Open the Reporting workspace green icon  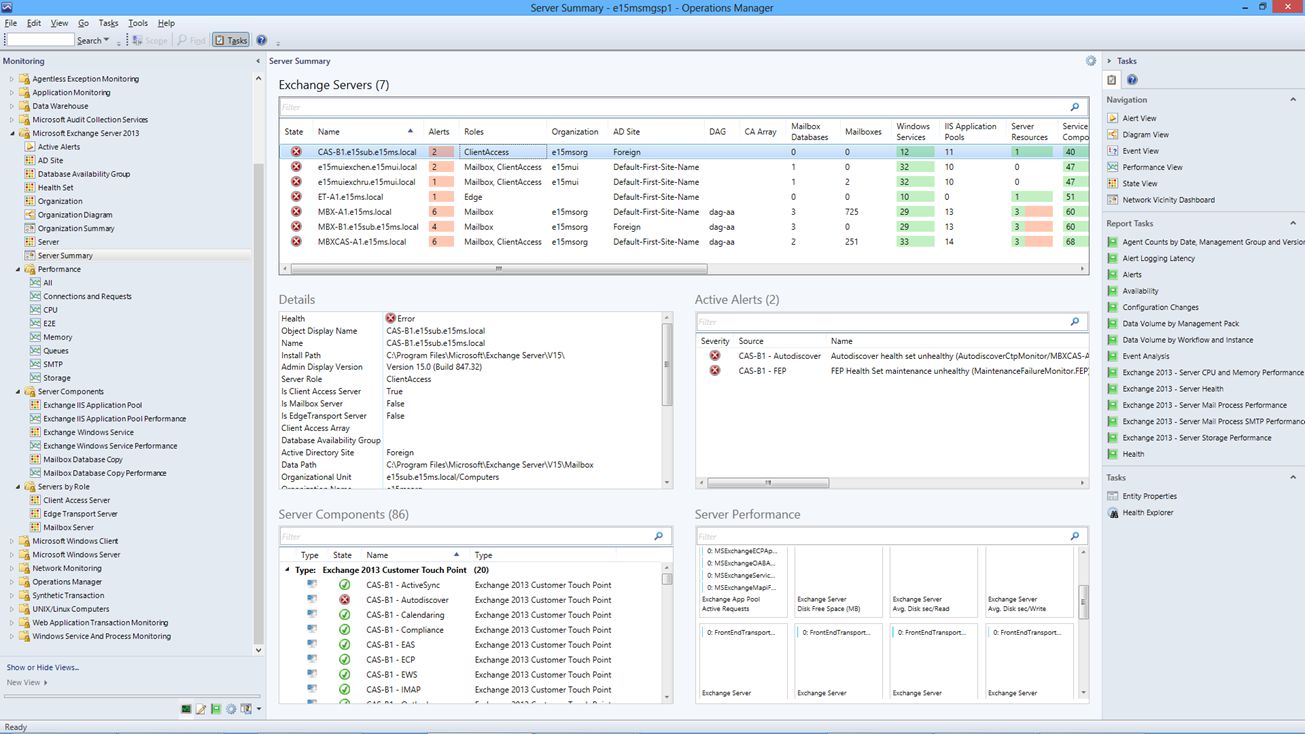tap(216, 709)
